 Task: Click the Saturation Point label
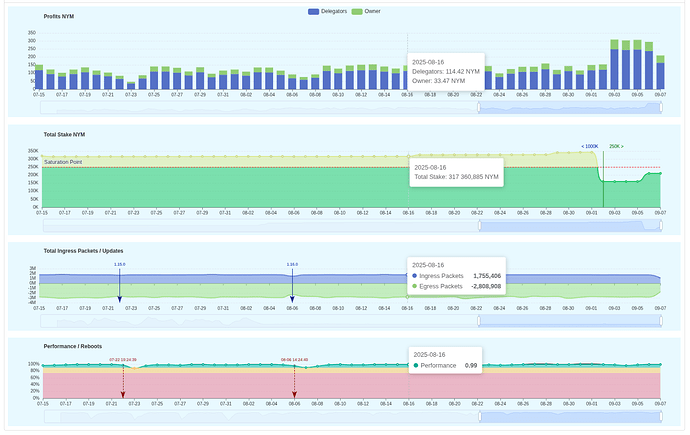point(62,162)
